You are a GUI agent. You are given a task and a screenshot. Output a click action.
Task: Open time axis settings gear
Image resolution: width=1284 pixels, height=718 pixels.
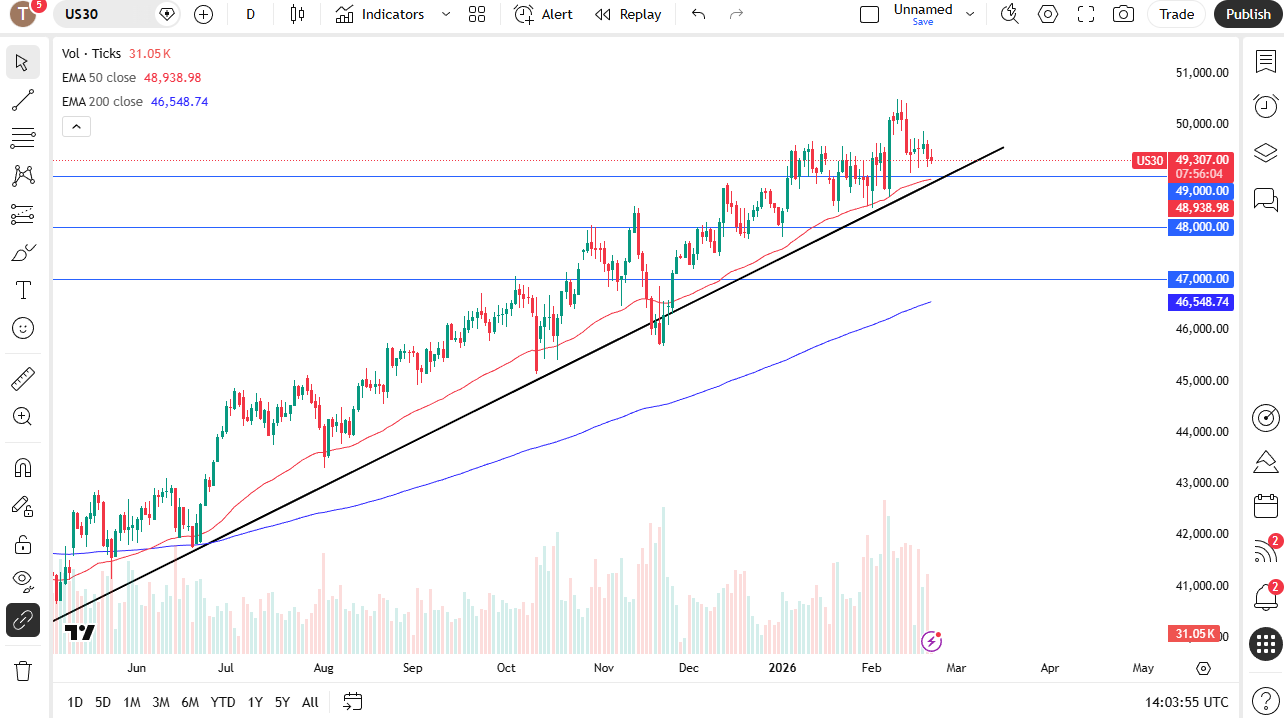1203,668
